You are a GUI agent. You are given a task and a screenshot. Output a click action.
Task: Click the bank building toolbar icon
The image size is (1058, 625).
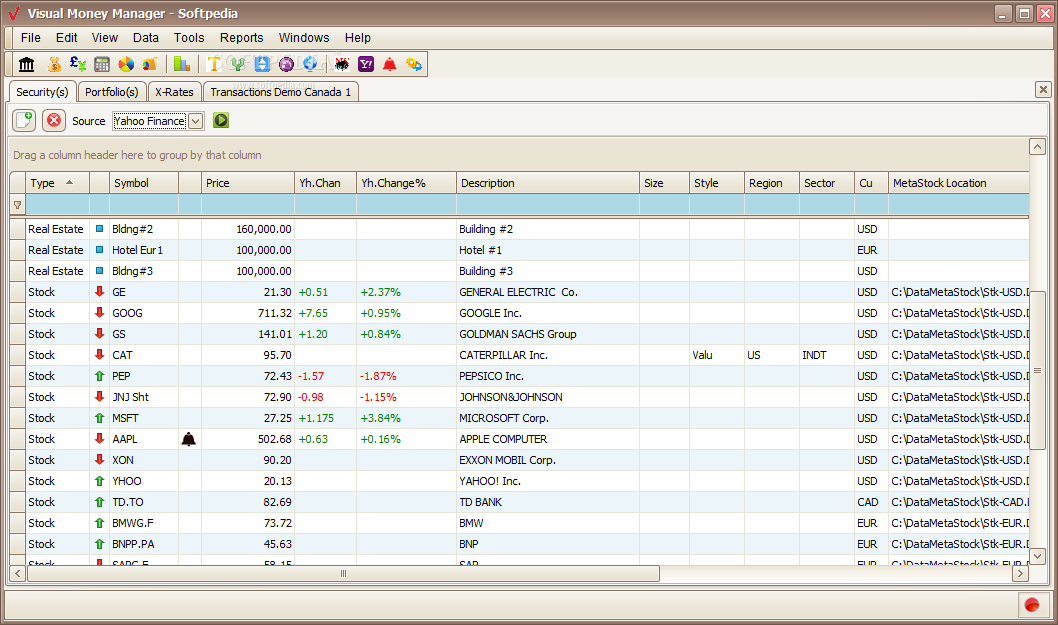coord(26,64)
